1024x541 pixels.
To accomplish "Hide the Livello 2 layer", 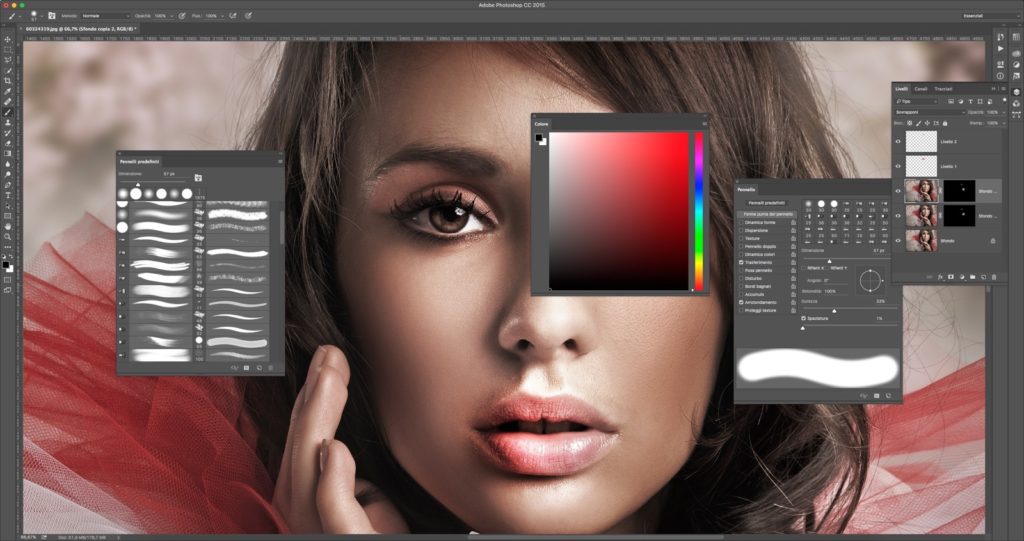I will [x=898, y=141].
